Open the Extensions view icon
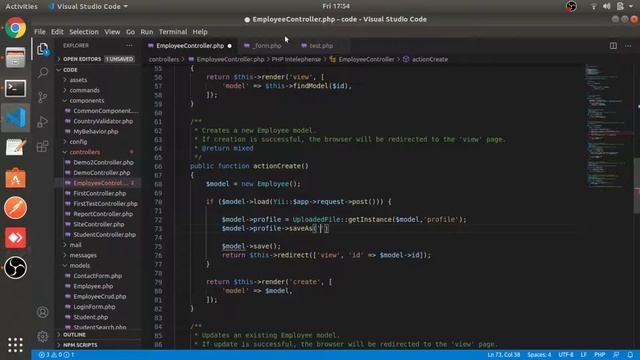This screenshot has width=640, height=360. click(x=43, y=146)
